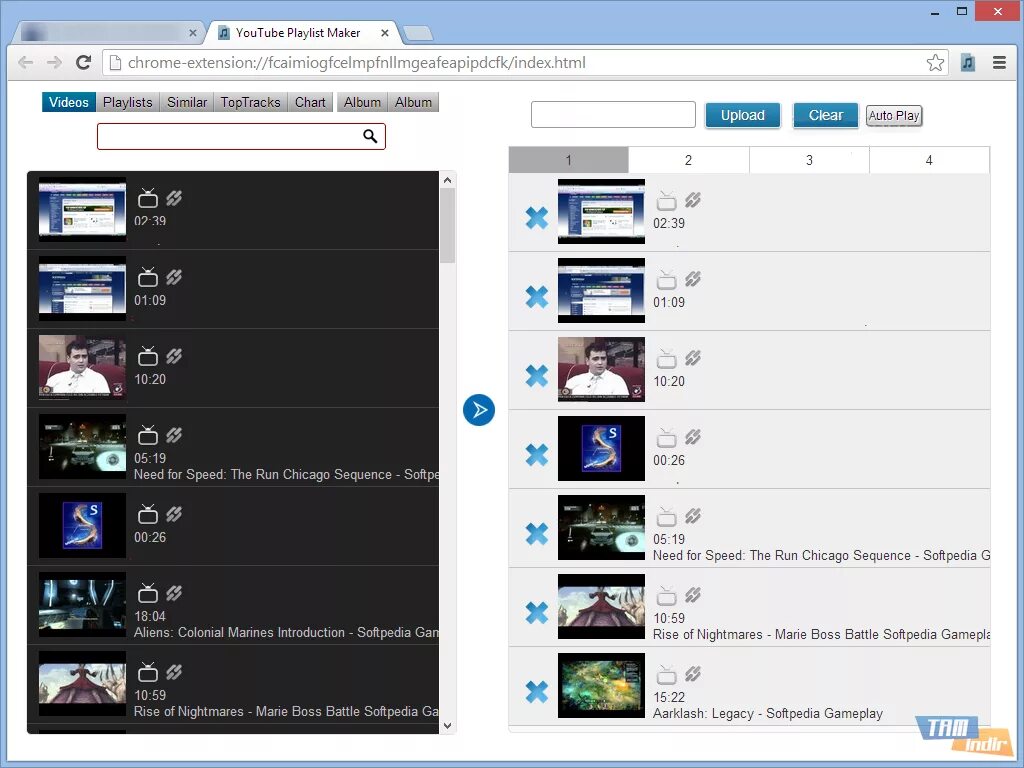1024x768 pixels.
Task: Remove the 00:26 video from the playlist
Action: tap(537, 455)
